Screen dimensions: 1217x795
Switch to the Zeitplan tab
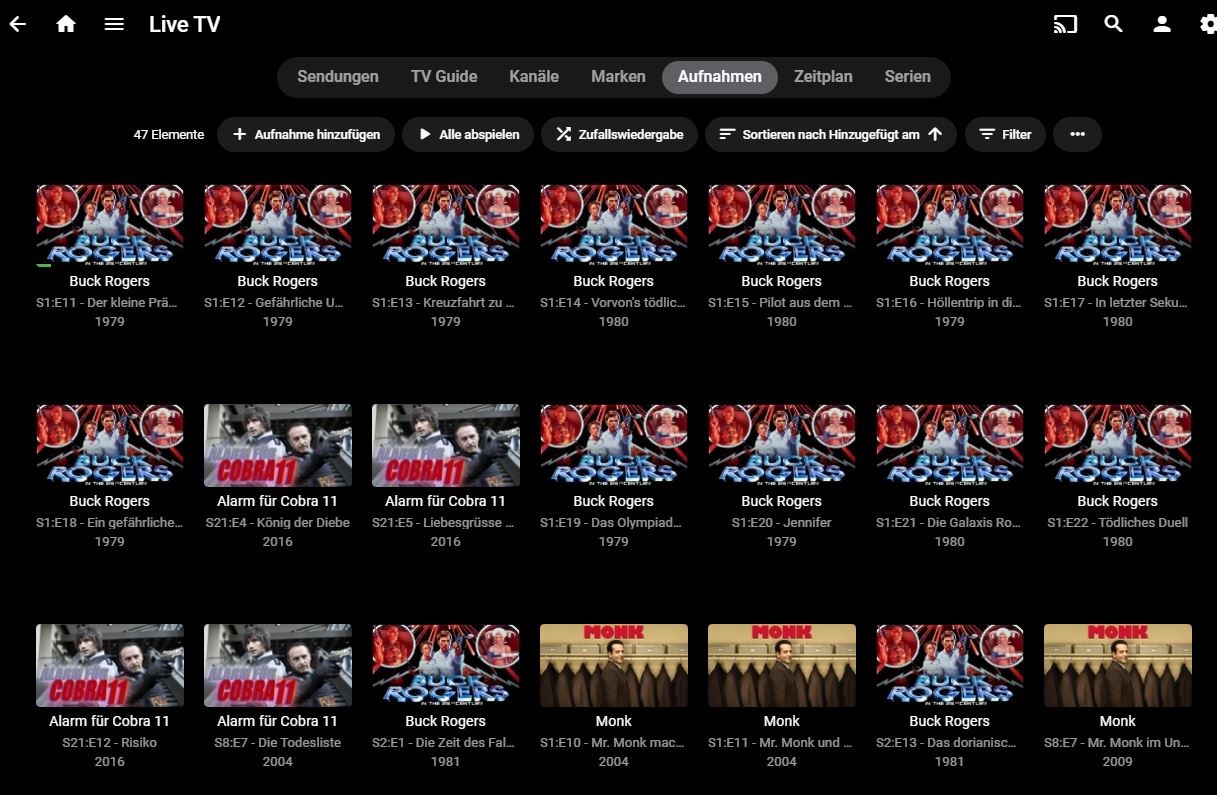pyautogui.click(x=823, y=77)
